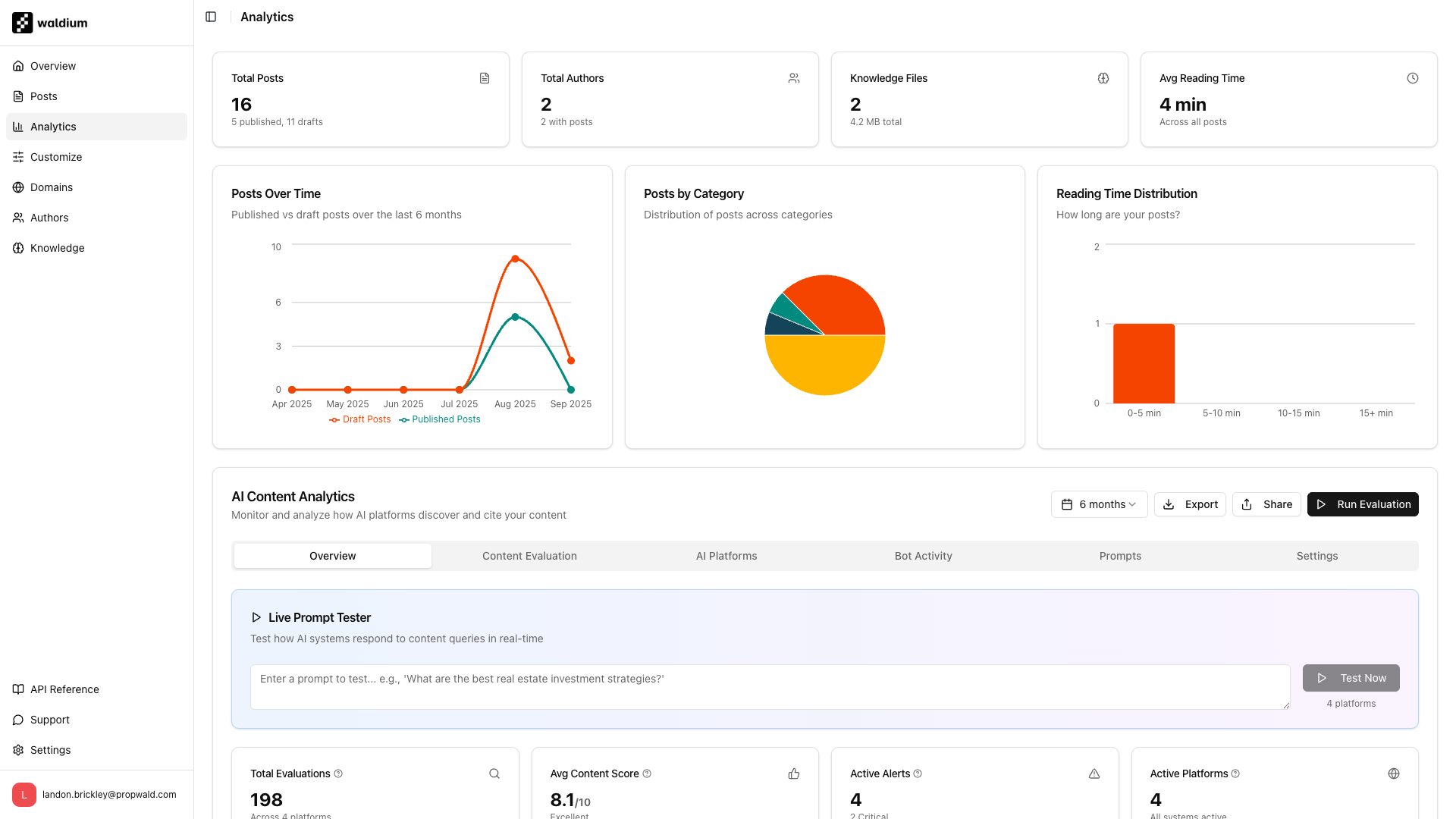Image resolution: width=1456 pixels, height=819 pixels.
Task: Open the landon.brickley account menu
Action: click(x=96, y=795)
